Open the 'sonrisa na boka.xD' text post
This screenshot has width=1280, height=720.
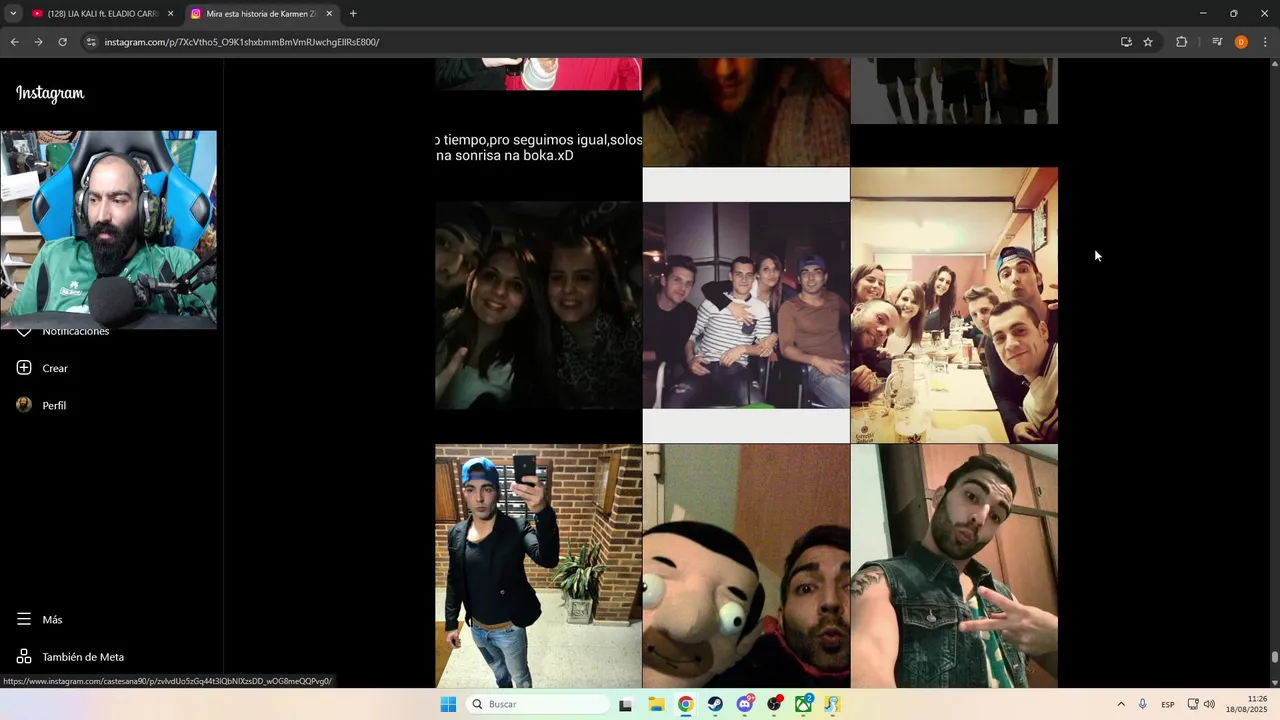point(538,147)
